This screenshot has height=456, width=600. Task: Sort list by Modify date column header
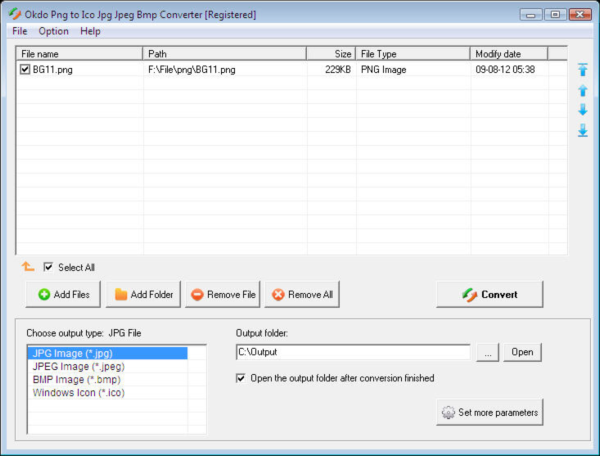pyautogui.click(x=509, y=54)
